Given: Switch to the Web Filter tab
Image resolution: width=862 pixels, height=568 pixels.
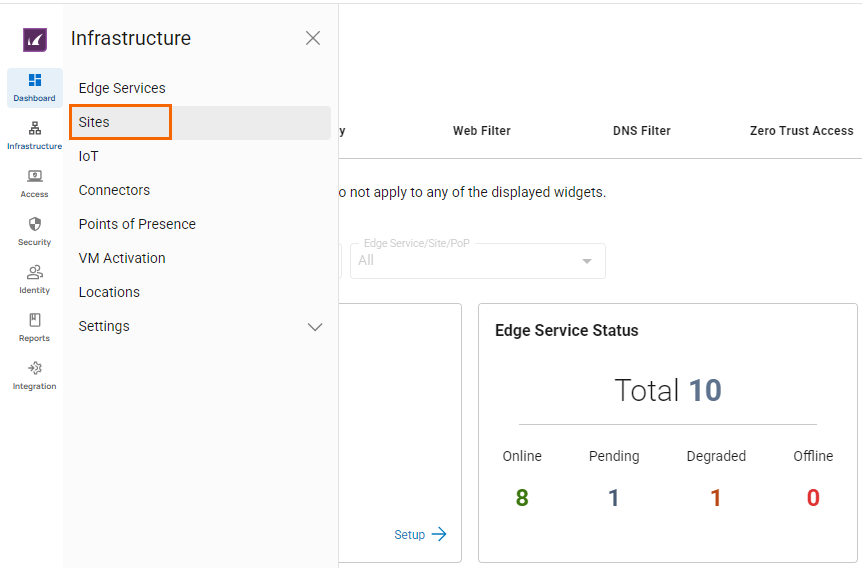Looking at the screenshot, I should tap(481, 131).
